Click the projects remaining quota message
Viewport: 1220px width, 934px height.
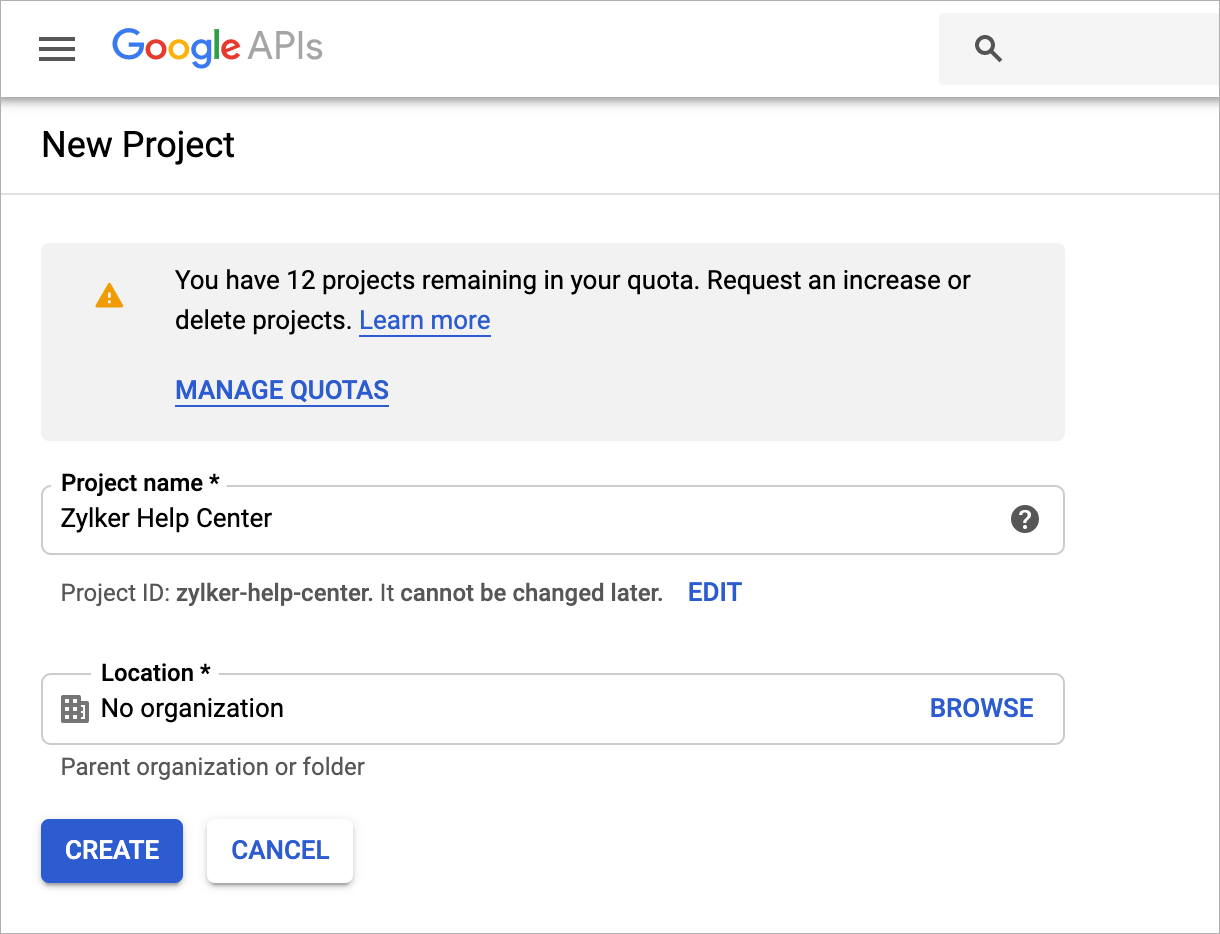click(572, 281)
